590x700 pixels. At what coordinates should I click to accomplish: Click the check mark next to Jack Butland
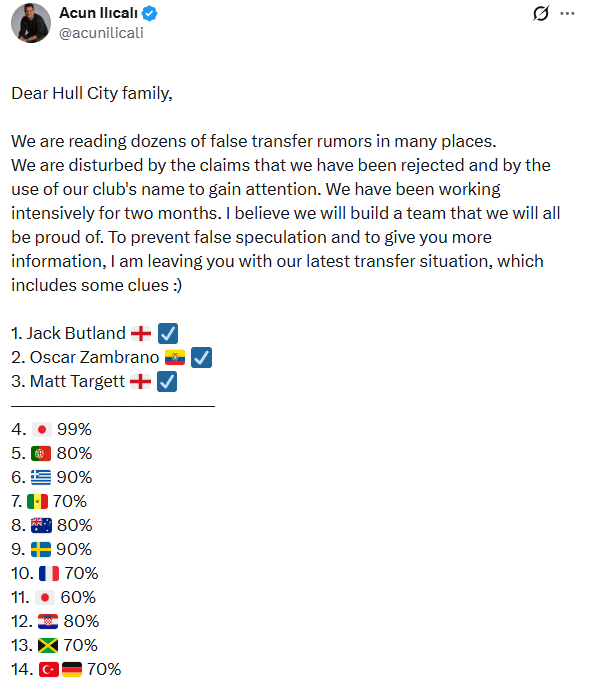pos(168,333)
